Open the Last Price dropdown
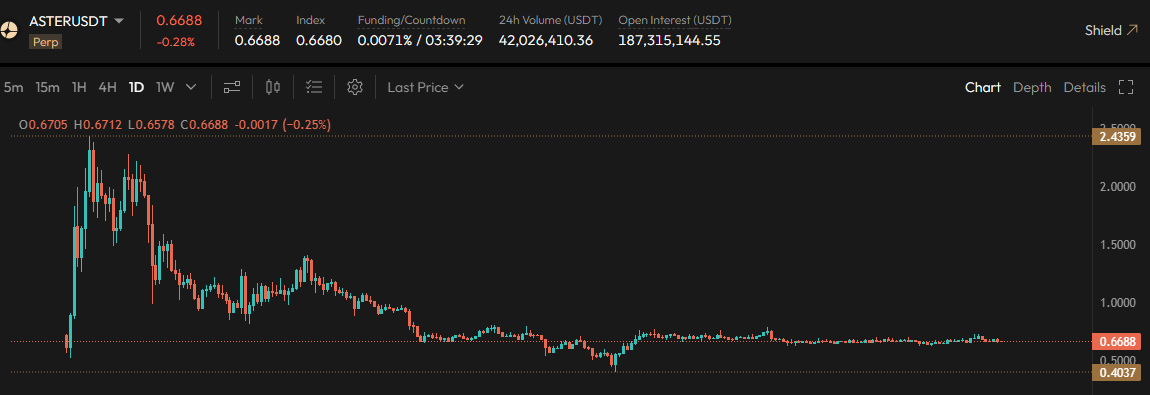This screenshot has height=395, width=1150. click(x=425, y=87)
